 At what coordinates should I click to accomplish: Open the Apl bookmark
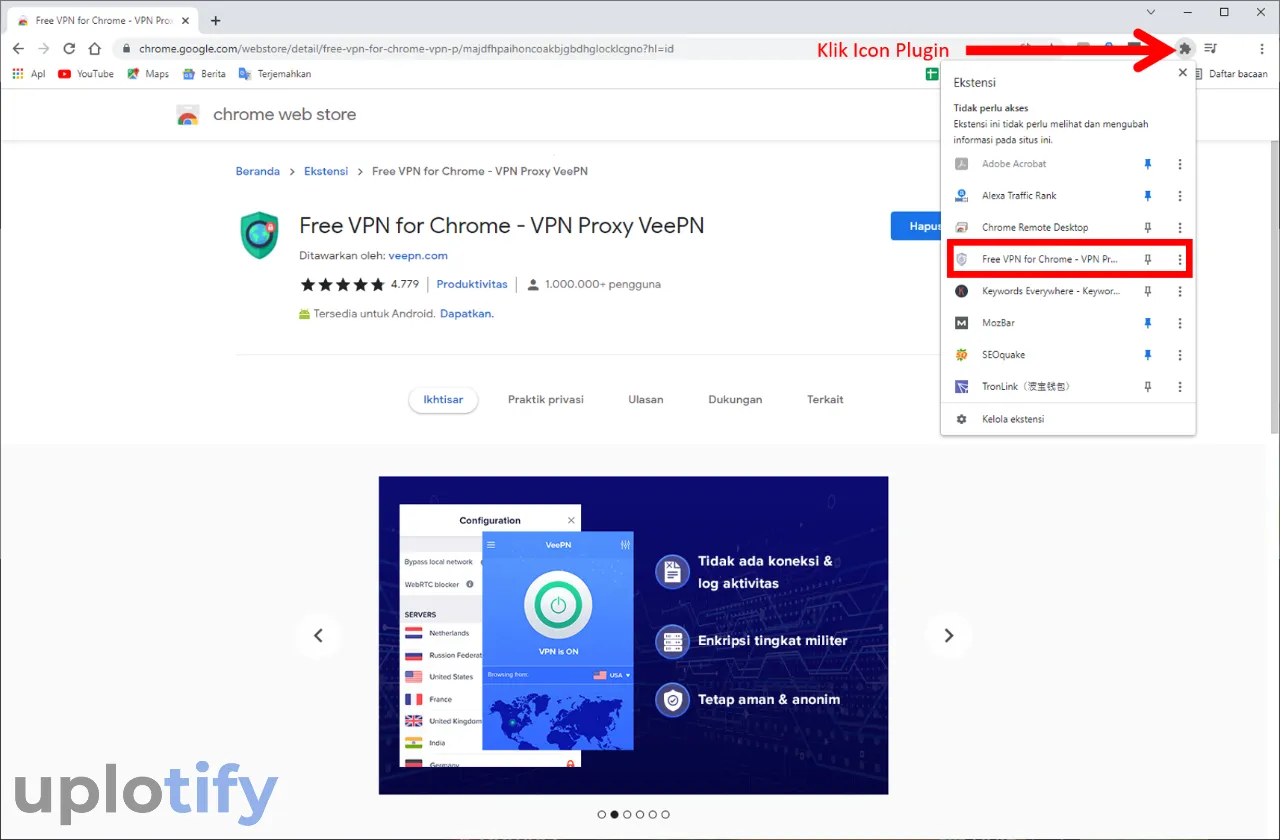(x=29, y=74)
